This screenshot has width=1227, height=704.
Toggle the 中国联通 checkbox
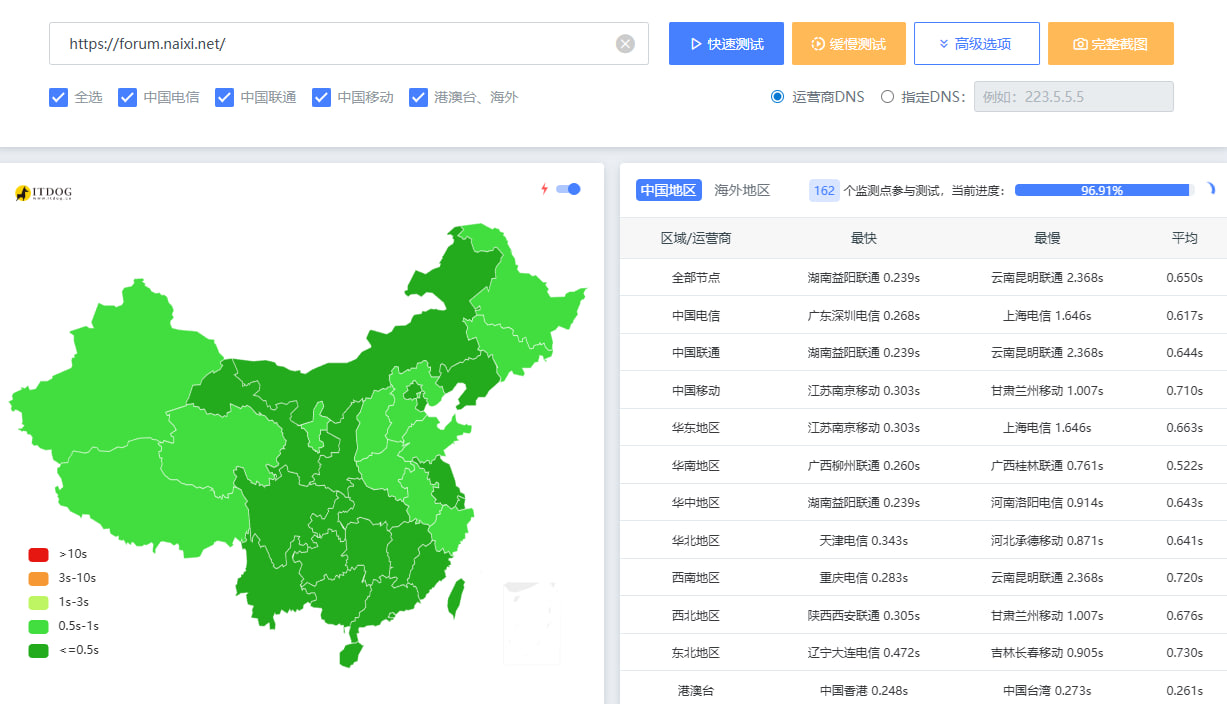tap(224, 97)
